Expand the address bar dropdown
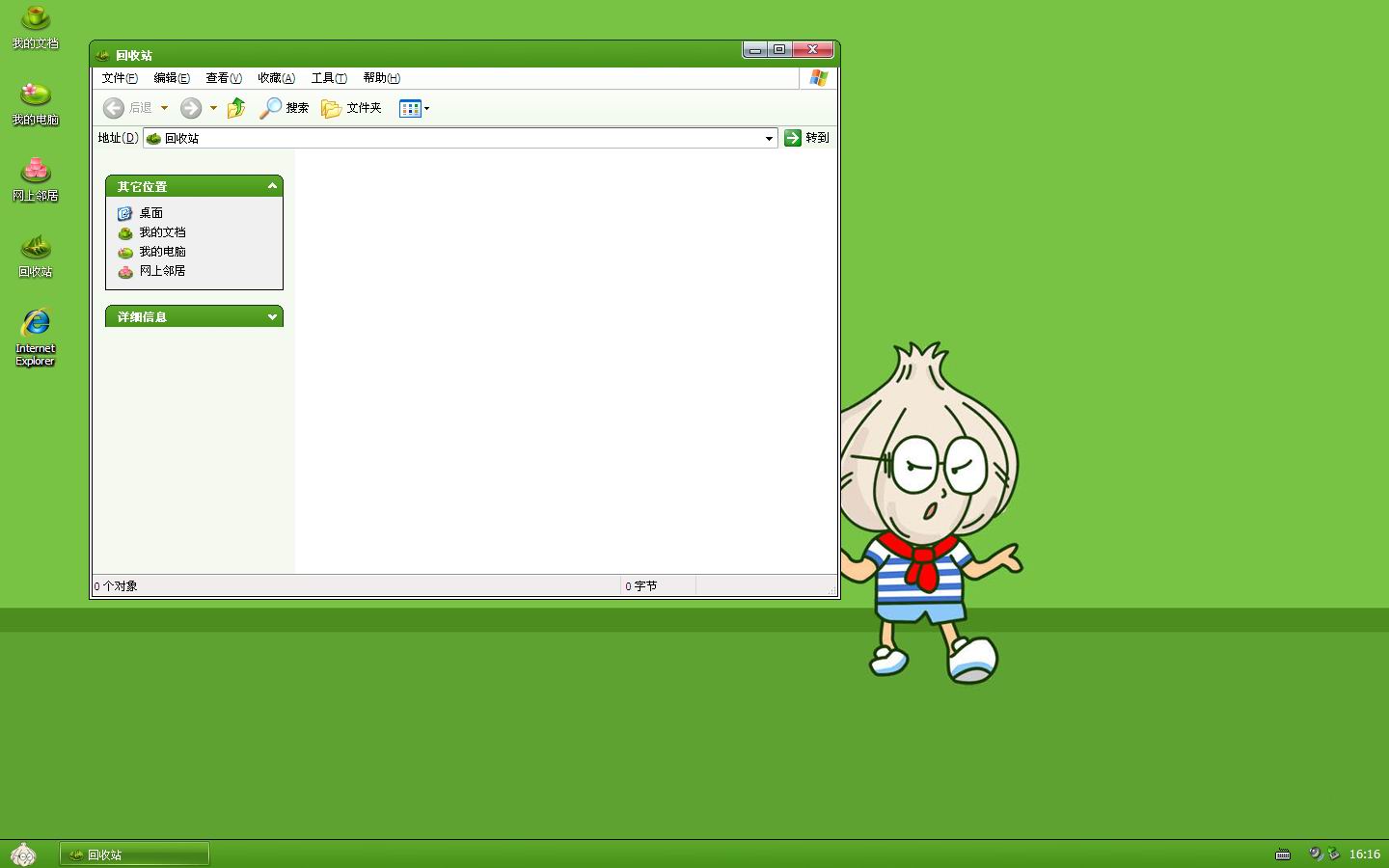The width and height of the screenshot is (1389, 868). tap(769, 138)
